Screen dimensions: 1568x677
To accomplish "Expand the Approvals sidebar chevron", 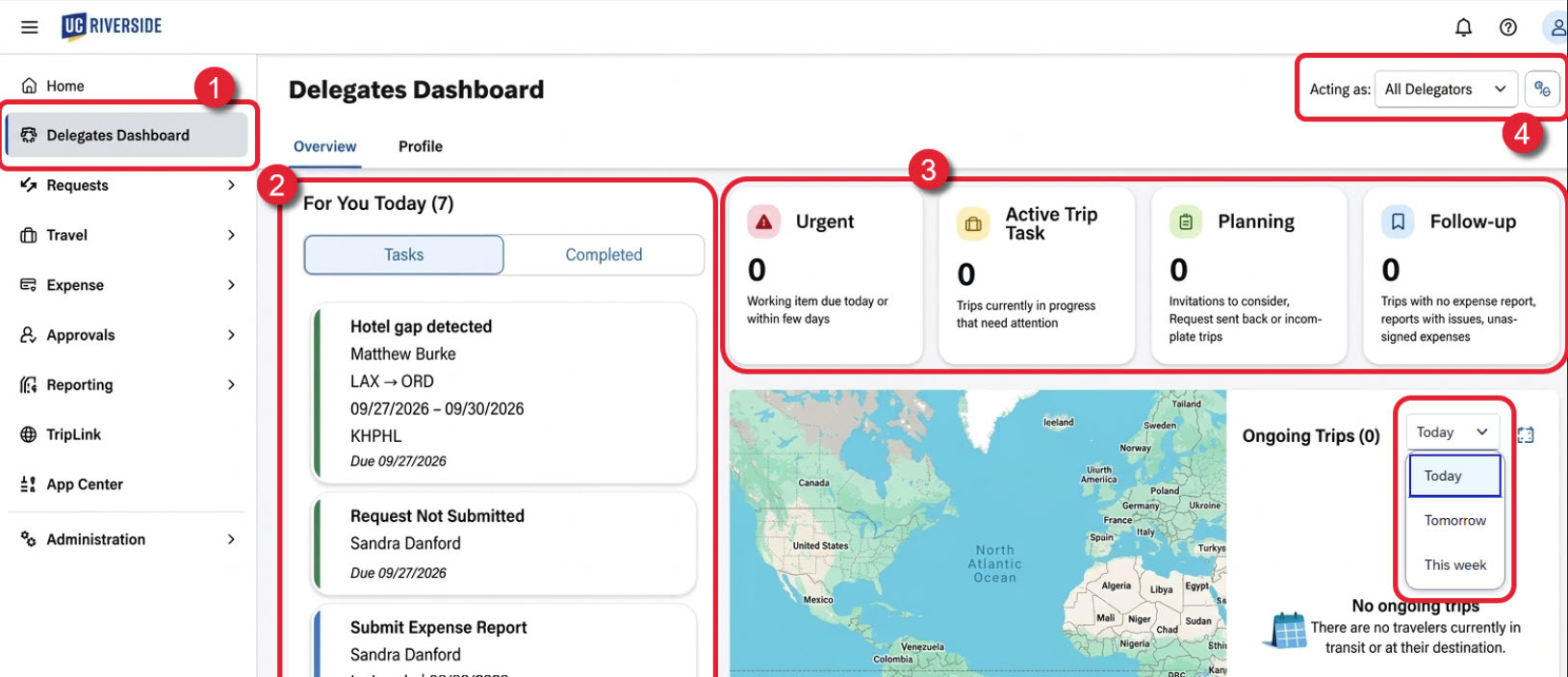I will 231,335.
